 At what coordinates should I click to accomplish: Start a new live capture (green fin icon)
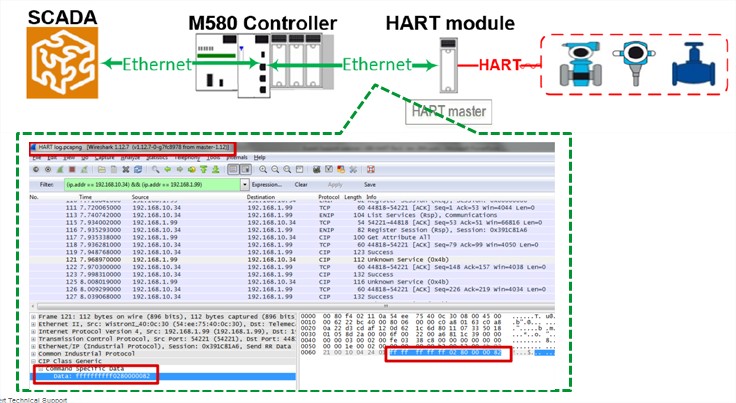click(x=60, y=169)
